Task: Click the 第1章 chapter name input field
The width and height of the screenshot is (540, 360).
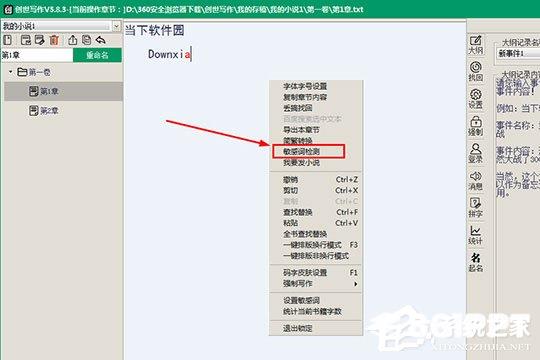Action: point(37,55)
